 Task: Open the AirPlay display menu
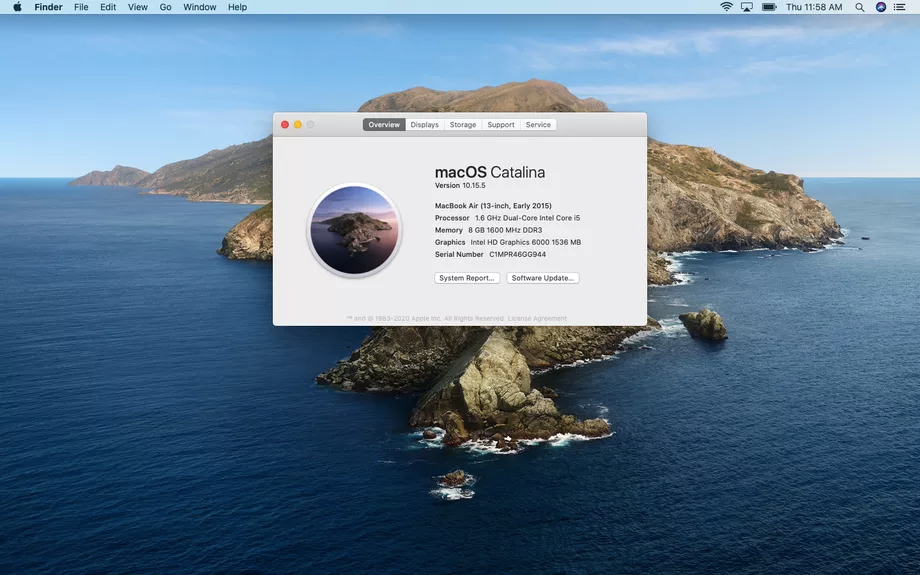[747, 7]
